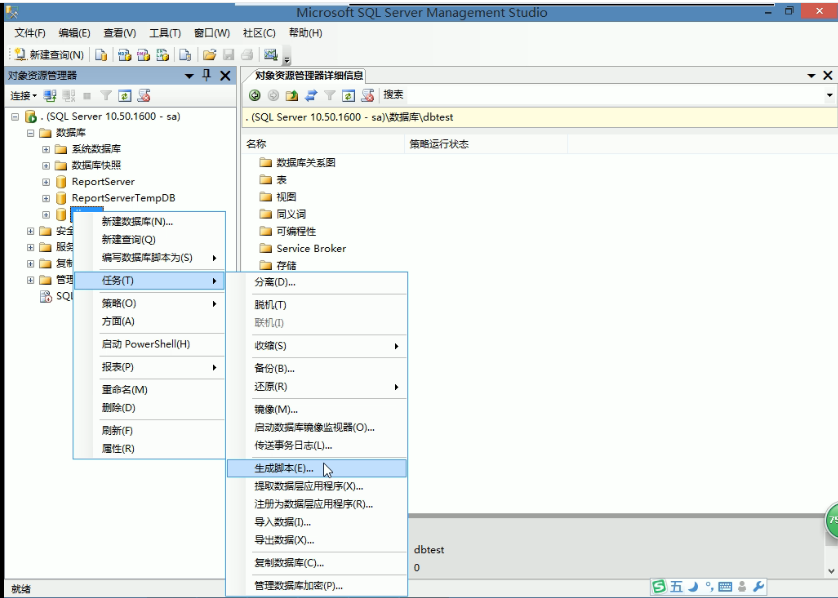Open the 工具(T) menu
Image resolution: width=838 pixels, height=598 pixels.
[165, 33]
